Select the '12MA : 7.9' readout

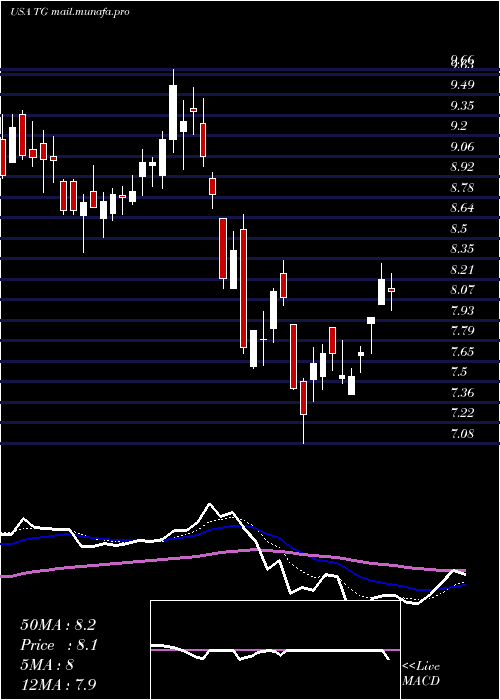[59, 685]
